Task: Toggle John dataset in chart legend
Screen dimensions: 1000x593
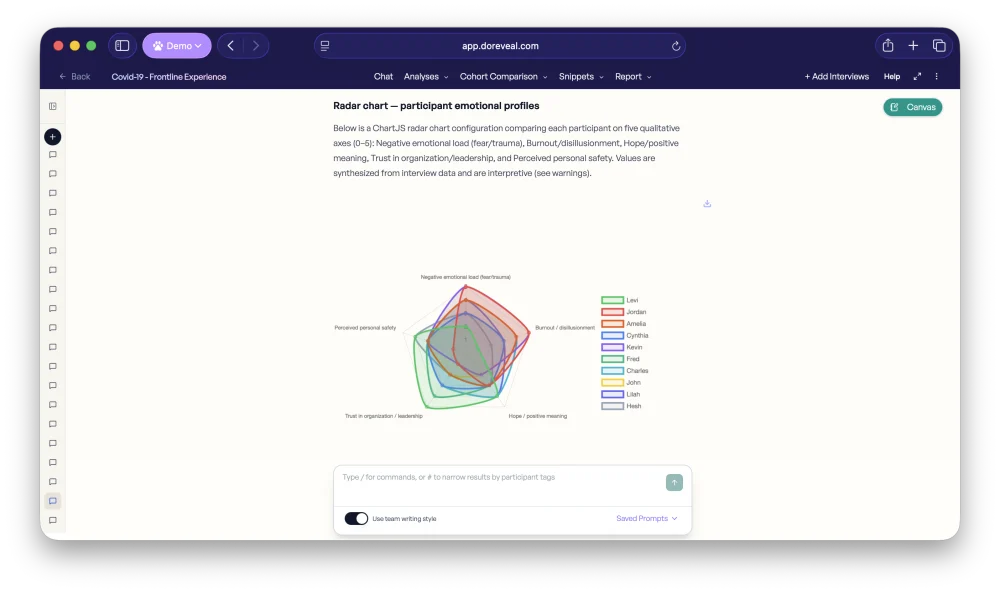Action: (x=621, y=383)
